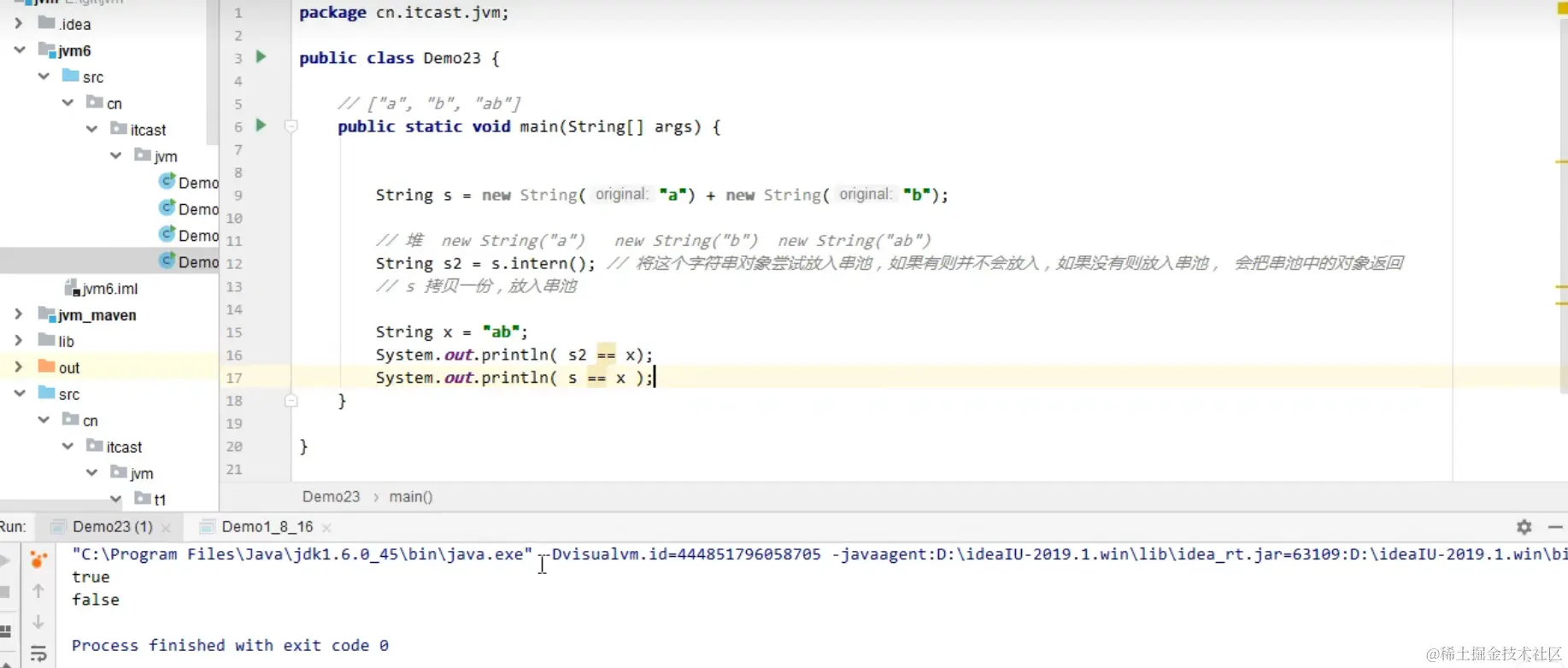Toggle soft-wrap in run console

[x=38, y=654]
